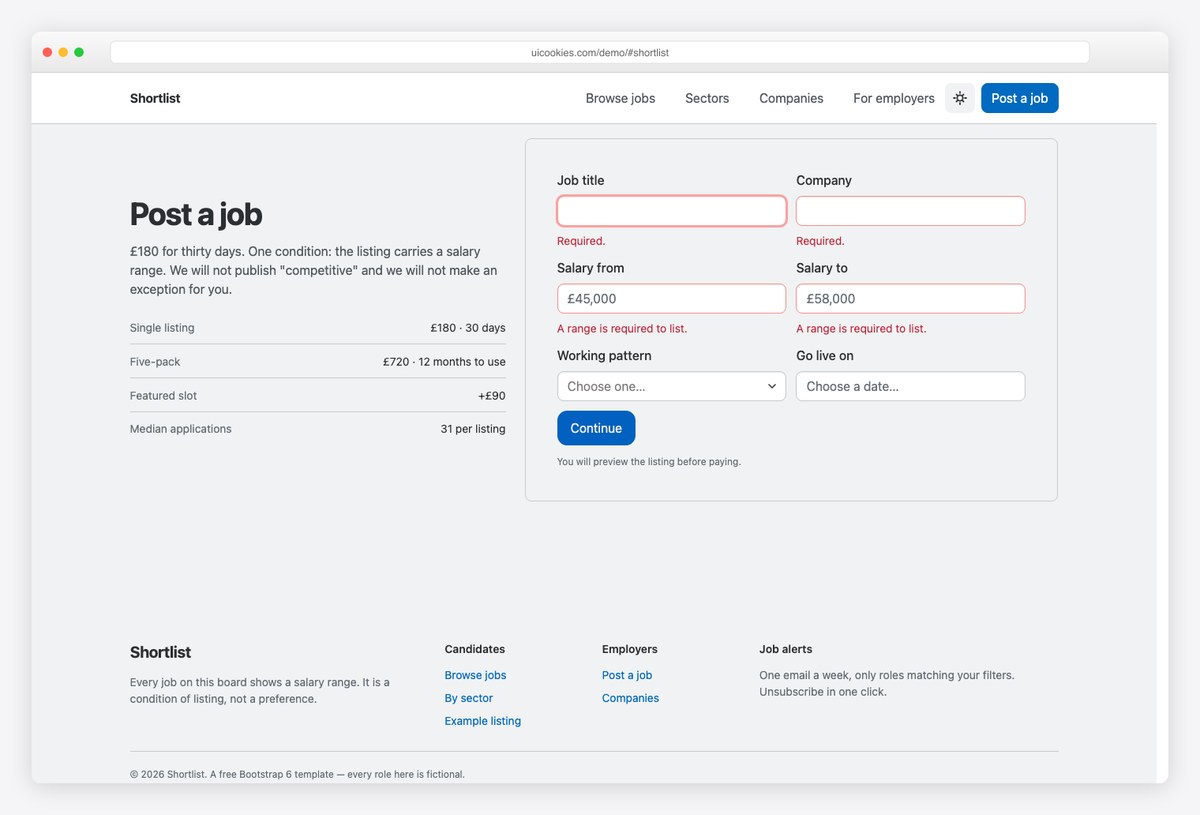Click the 'Featured slot' row label
The image size is (1200, 815).
pos(163,396)
